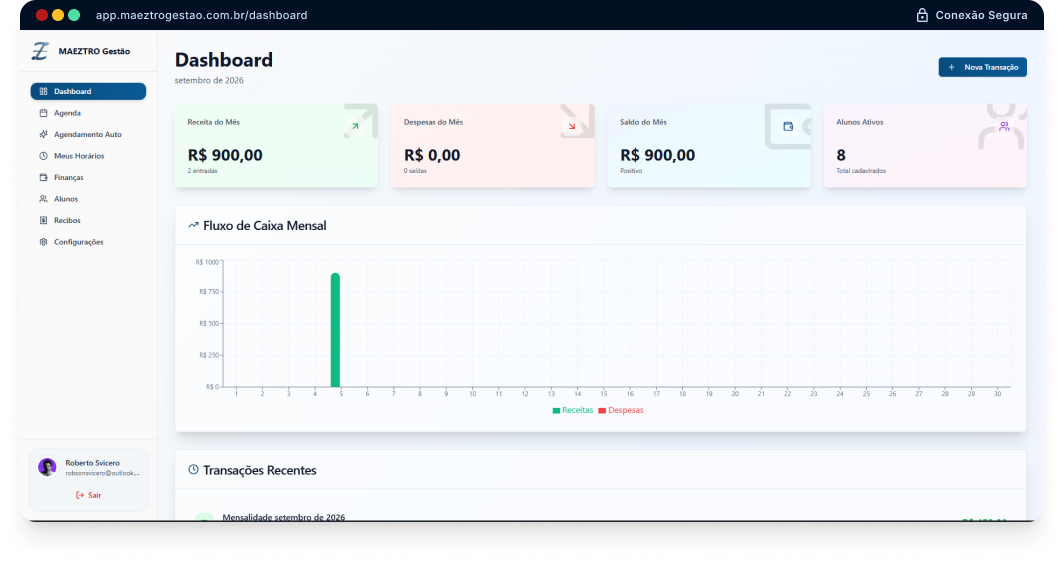1064x562 pixels.
Task: Click the green maximize window dot
Action: click(x=74, y=15)
